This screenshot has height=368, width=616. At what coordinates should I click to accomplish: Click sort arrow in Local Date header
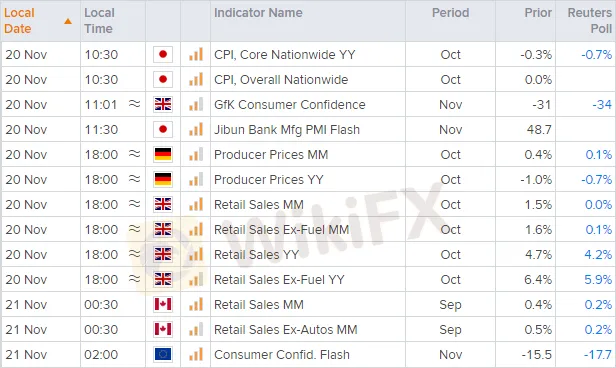(68, 21)
